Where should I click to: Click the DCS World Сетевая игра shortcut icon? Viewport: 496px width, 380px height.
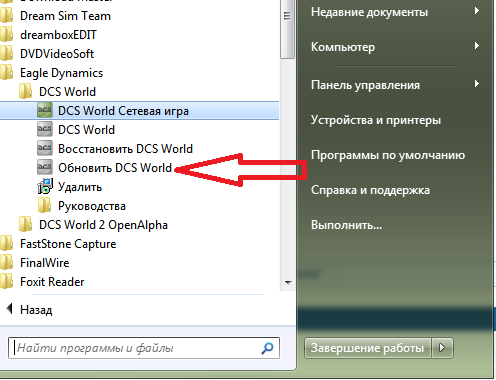pos(45,110)
